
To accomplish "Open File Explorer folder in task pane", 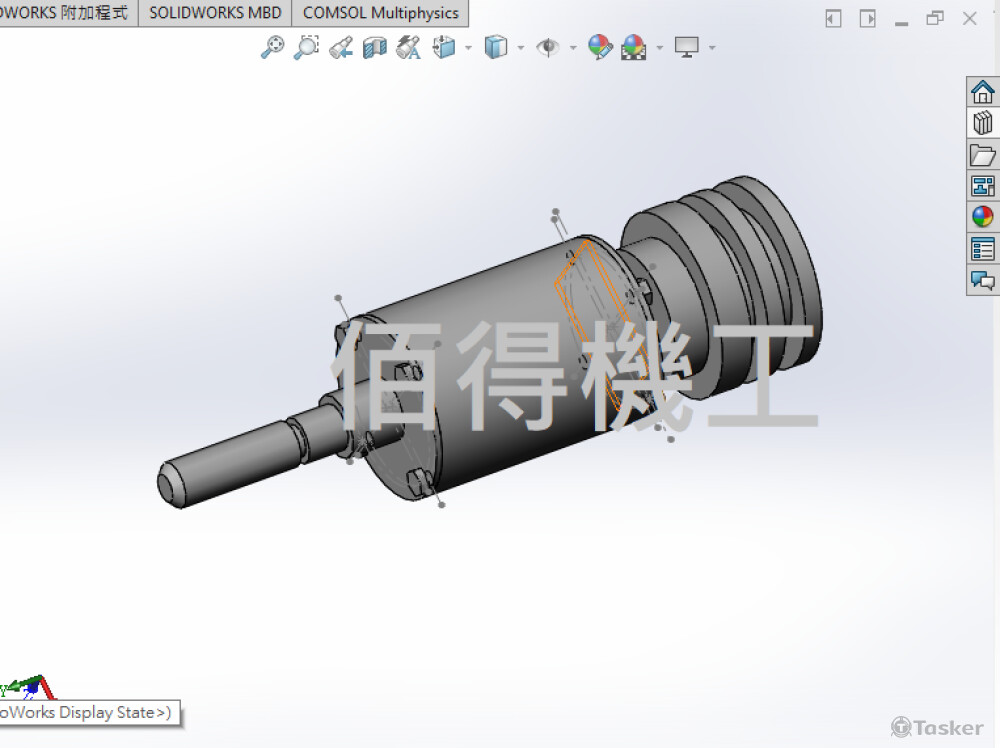I will pyautogui.click(x=983, y=155).
